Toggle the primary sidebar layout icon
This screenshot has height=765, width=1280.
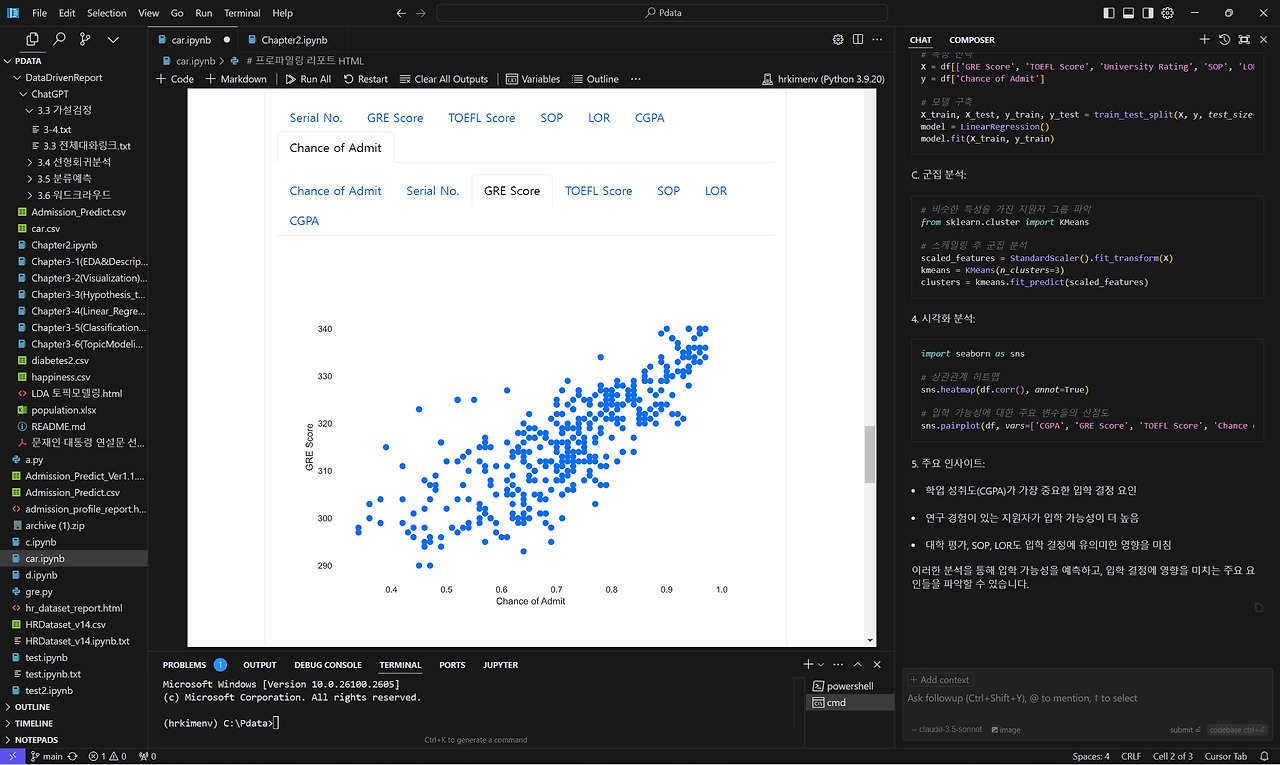pyautogui.click(x=1108, y=13)
